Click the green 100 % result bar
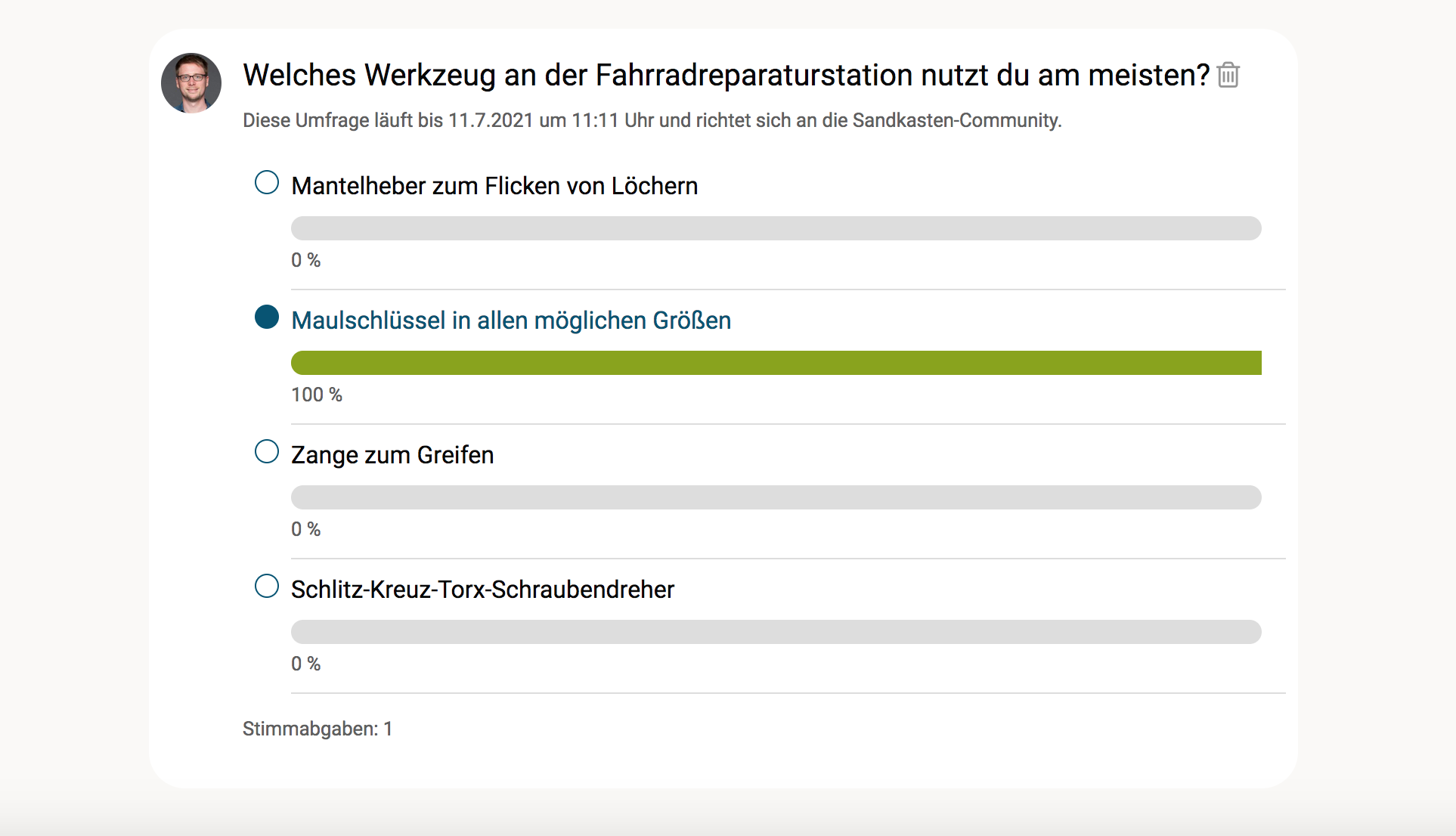 776,363
